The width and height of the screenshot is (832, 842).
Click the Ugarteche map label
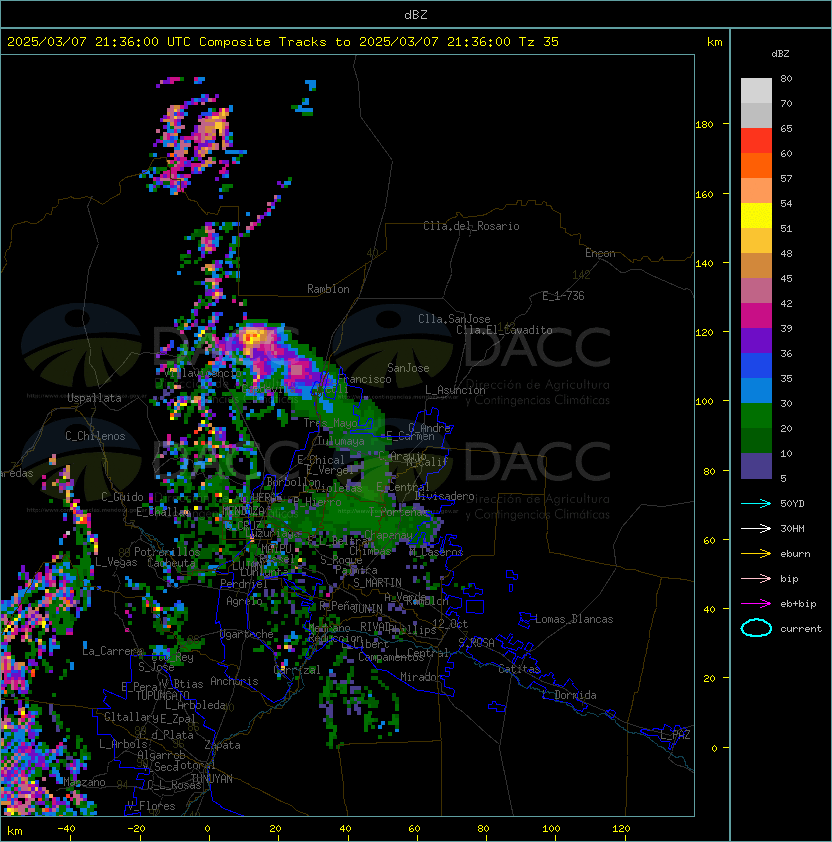[247, 634]
